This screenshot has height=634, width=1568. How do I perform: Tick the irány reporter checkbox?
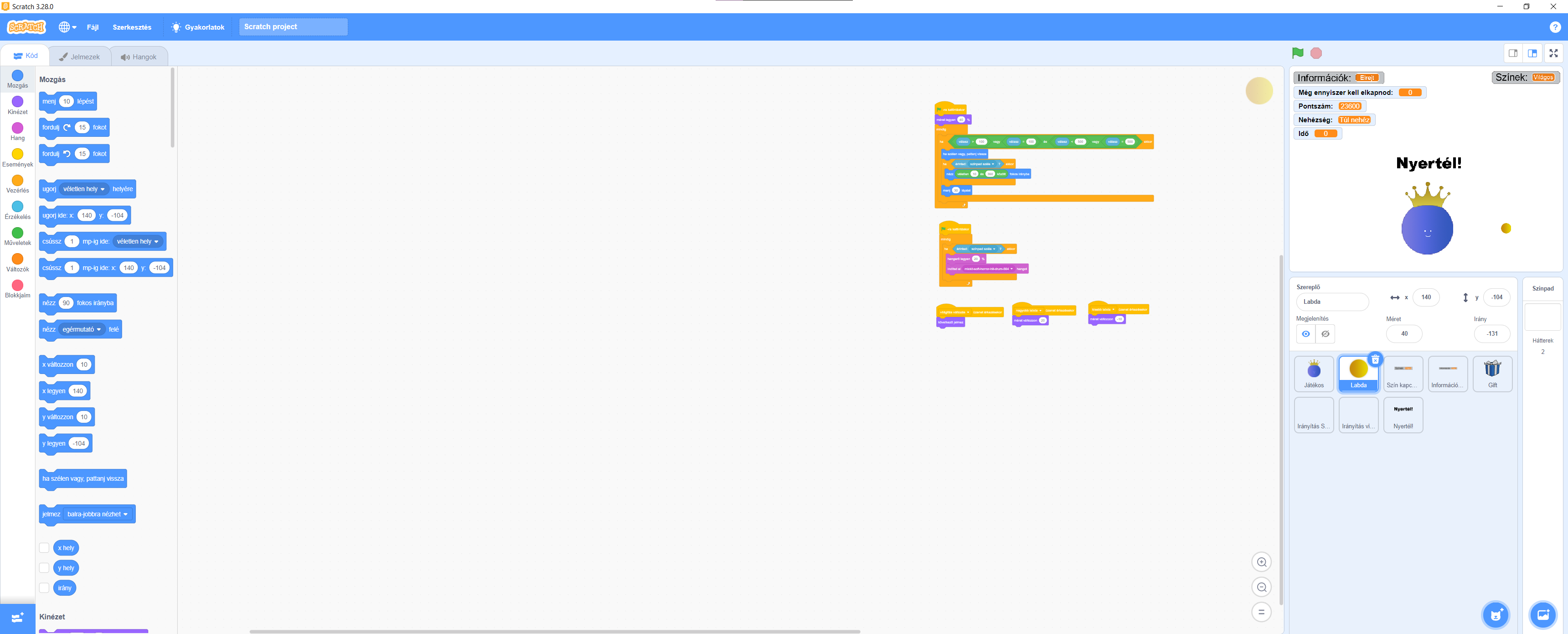pos(44,588)
